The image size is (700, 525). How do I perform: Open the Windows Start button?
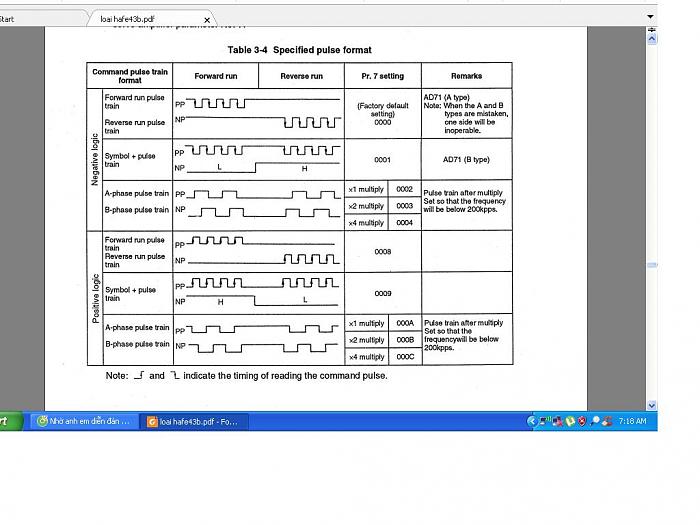(10, 421)
